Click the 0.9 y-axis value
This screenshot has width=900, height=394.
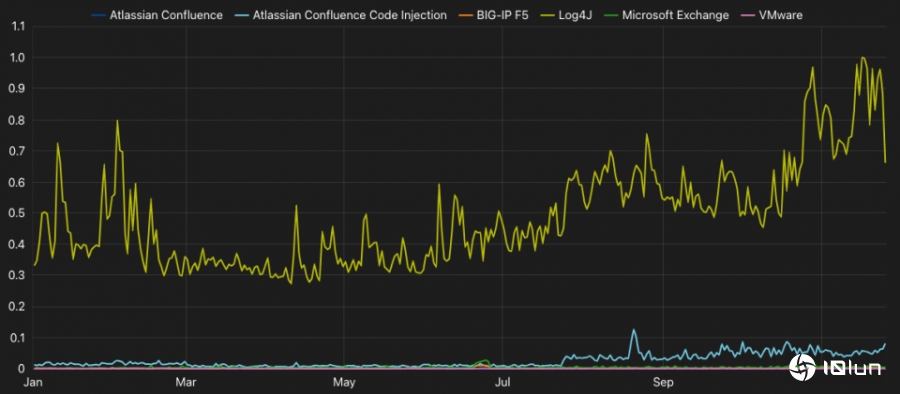[x=17, y=88]
